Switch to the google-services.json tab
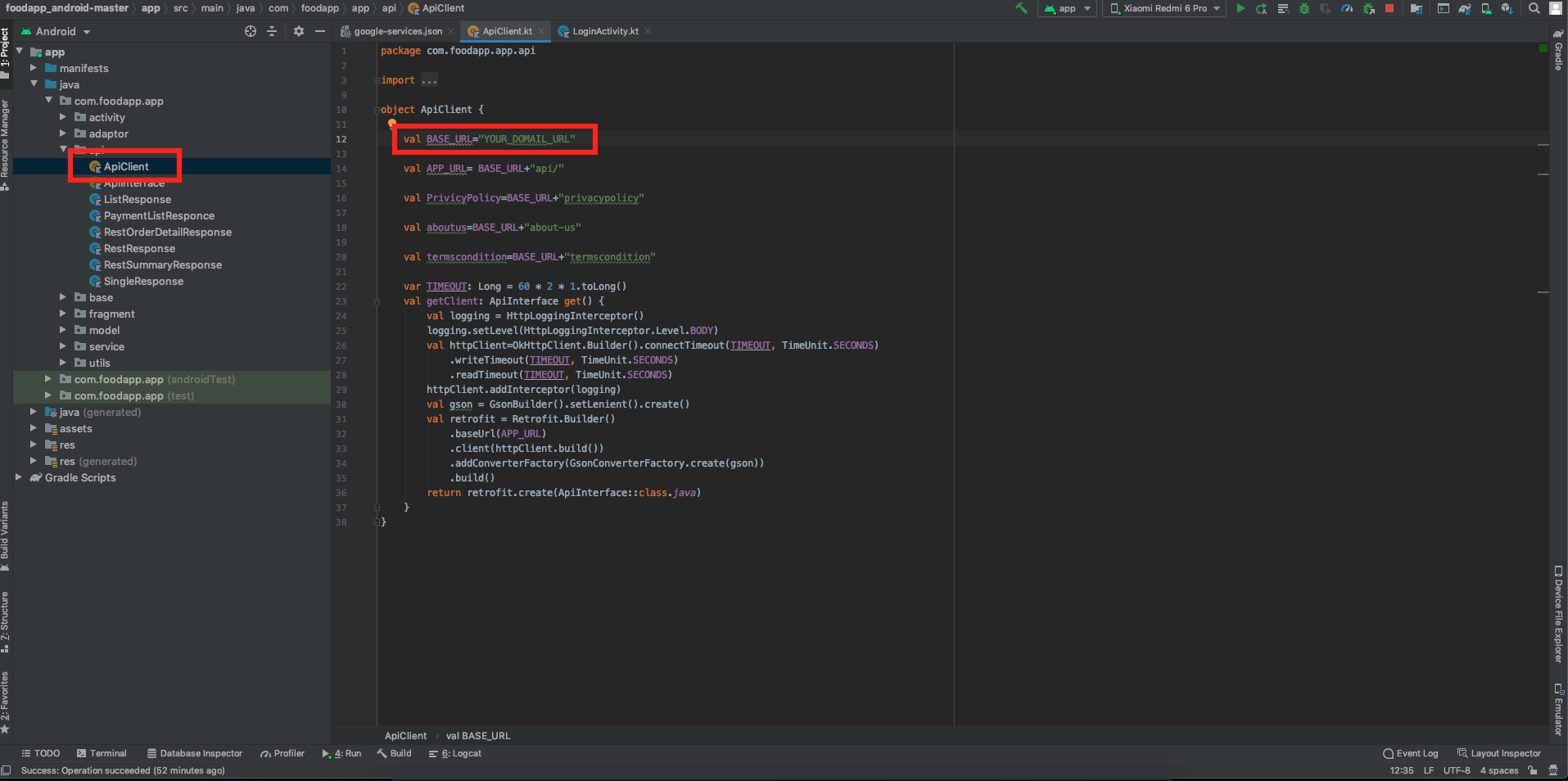1568x781 pixels. point(397,31)
